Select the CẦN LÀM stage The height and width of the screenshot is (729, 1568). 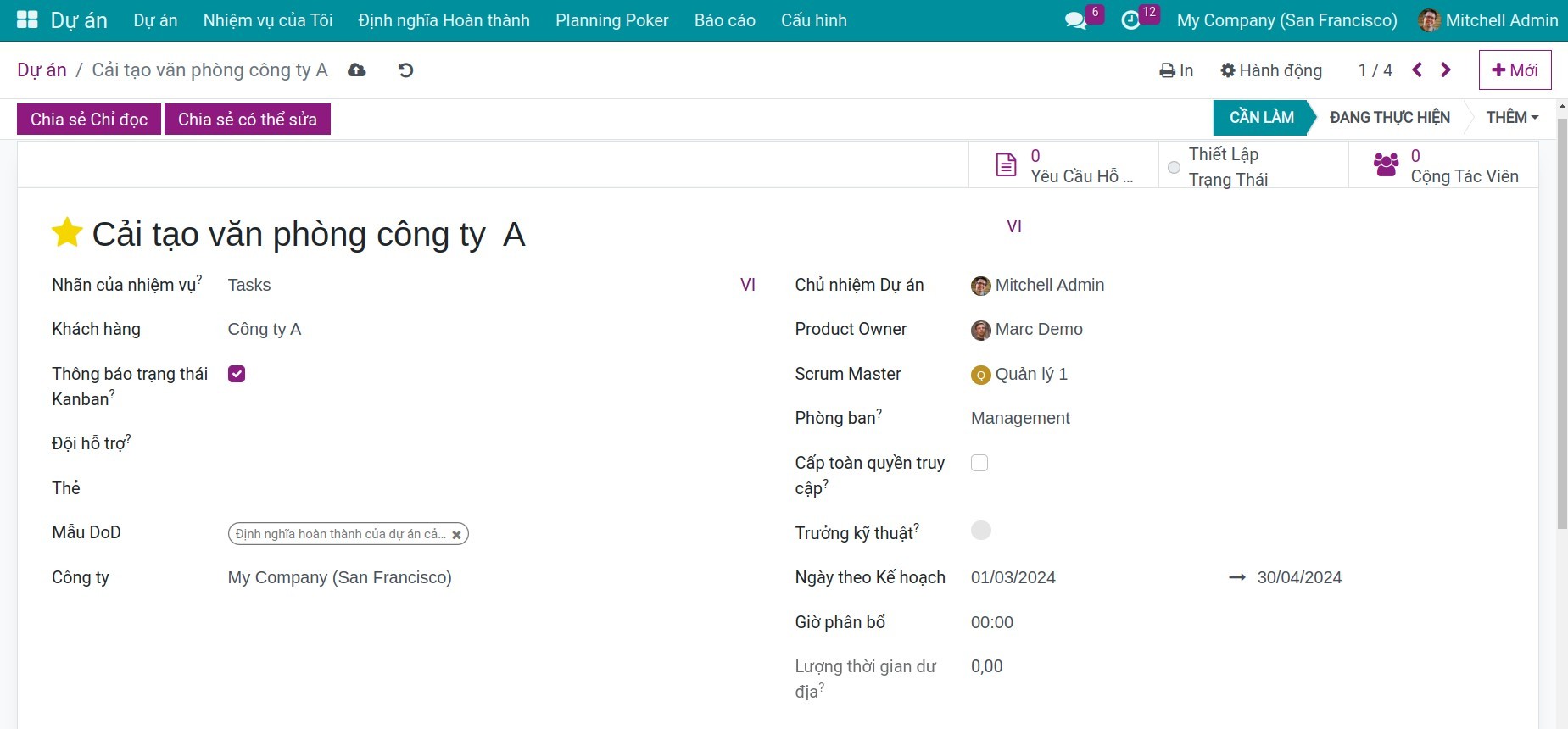pyautogui.click(x=1262, y=118)
